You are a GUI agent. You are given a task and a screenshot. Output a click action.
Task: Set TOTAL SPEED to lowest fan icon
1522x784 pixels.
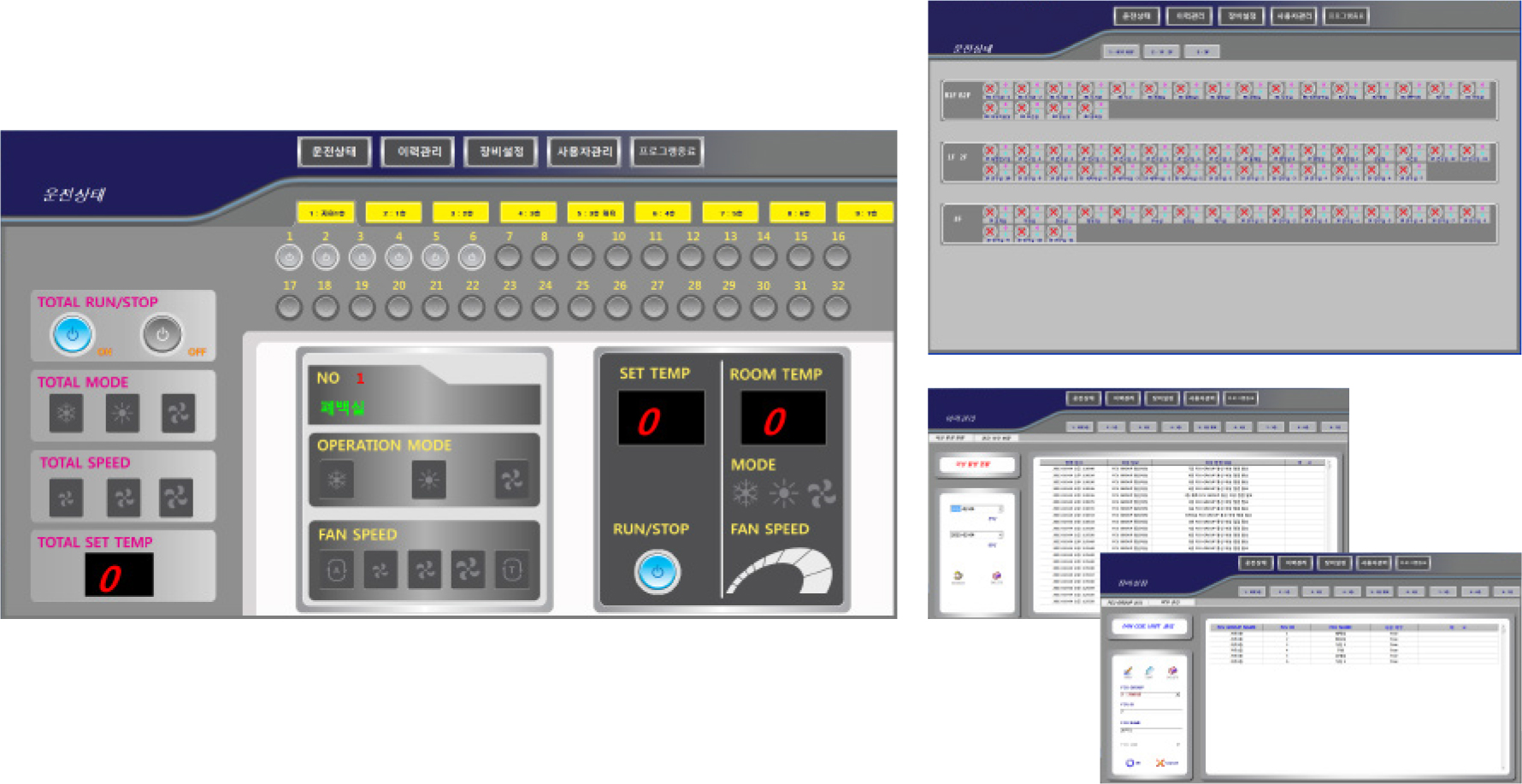click(66, 498)
